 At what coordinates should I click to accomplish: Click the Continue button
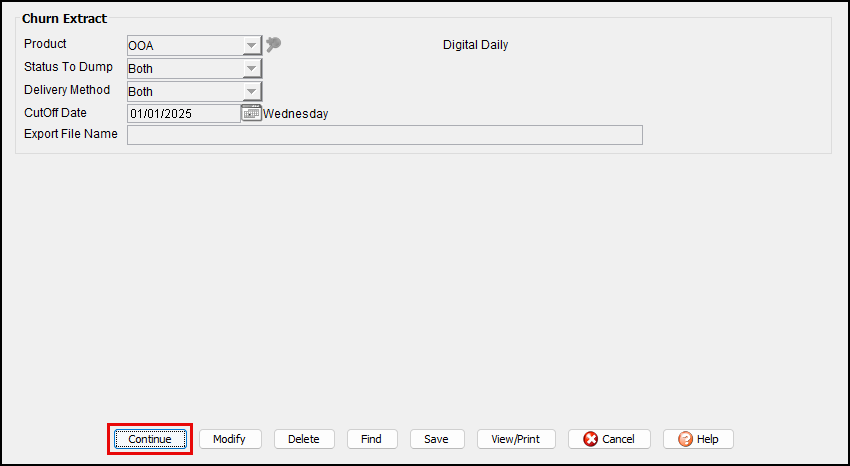[x=150, y=439]
